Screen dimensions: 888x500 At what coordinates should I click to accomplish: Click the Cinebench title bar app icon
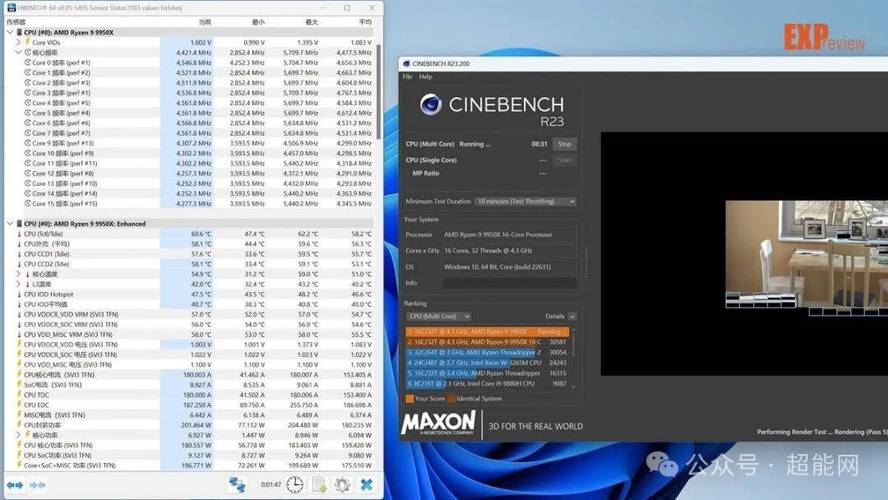click(405, 63)
